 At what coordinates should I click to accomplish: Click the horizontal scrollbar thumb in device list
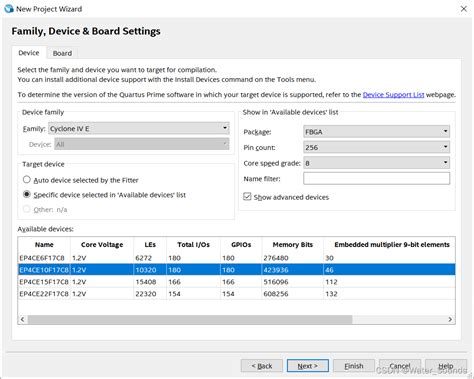coord(190,319)
